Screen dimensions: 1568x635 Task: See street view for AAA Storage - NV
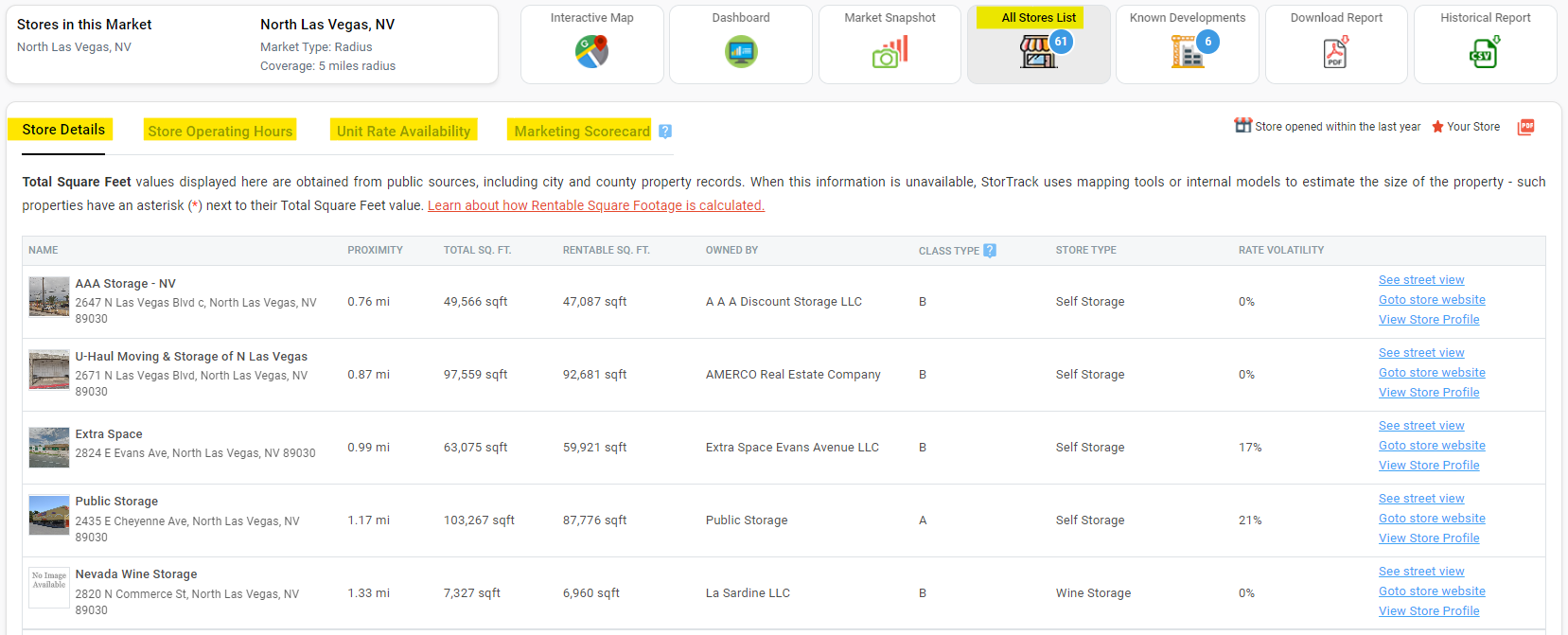coord(1421,280)
